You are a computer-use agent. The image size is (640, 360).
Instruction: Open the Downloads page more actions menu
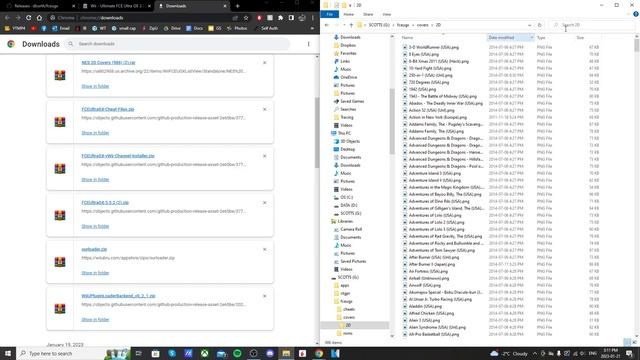[x=309, y=44]
